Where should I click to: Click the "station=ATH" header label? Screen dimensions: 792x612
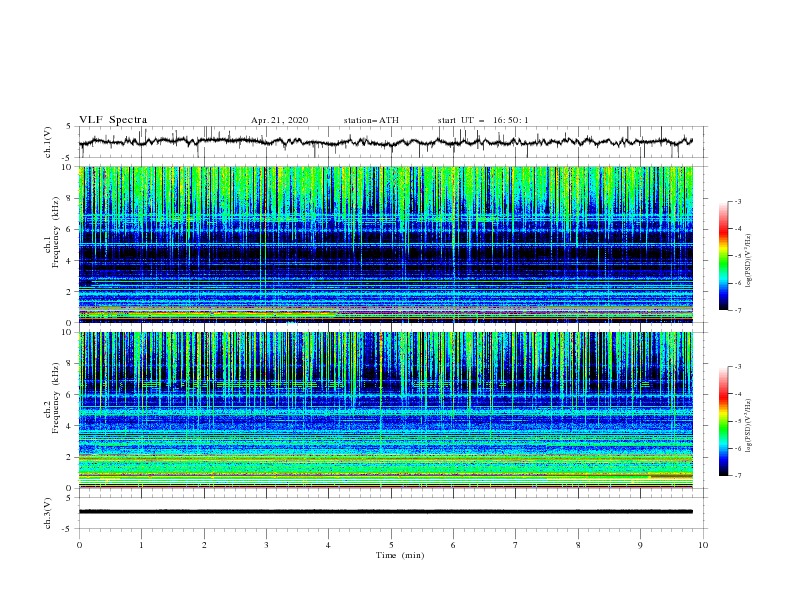[371, 120]
